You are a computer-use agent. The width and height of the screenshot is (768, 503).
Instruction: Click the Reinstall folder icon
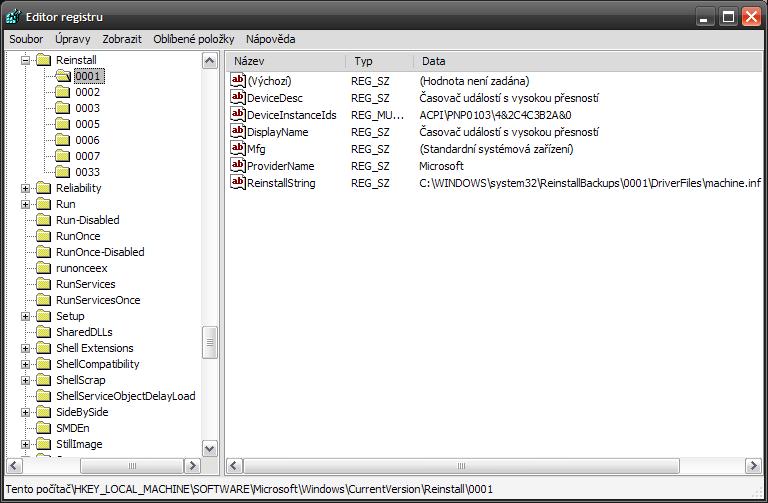point(44,60)
